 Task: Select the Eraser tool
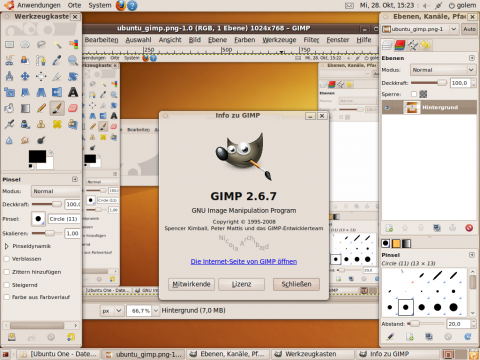[x=73, y=108]
